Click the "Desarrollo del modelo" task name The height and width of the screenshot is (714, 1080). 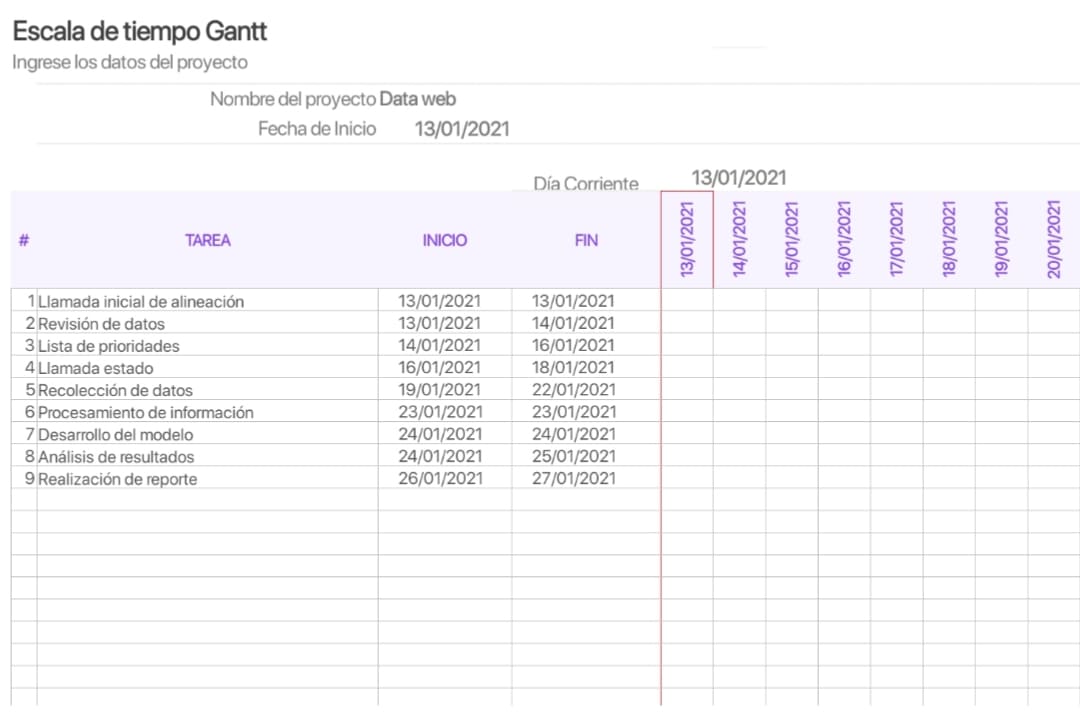coord(115,435)
